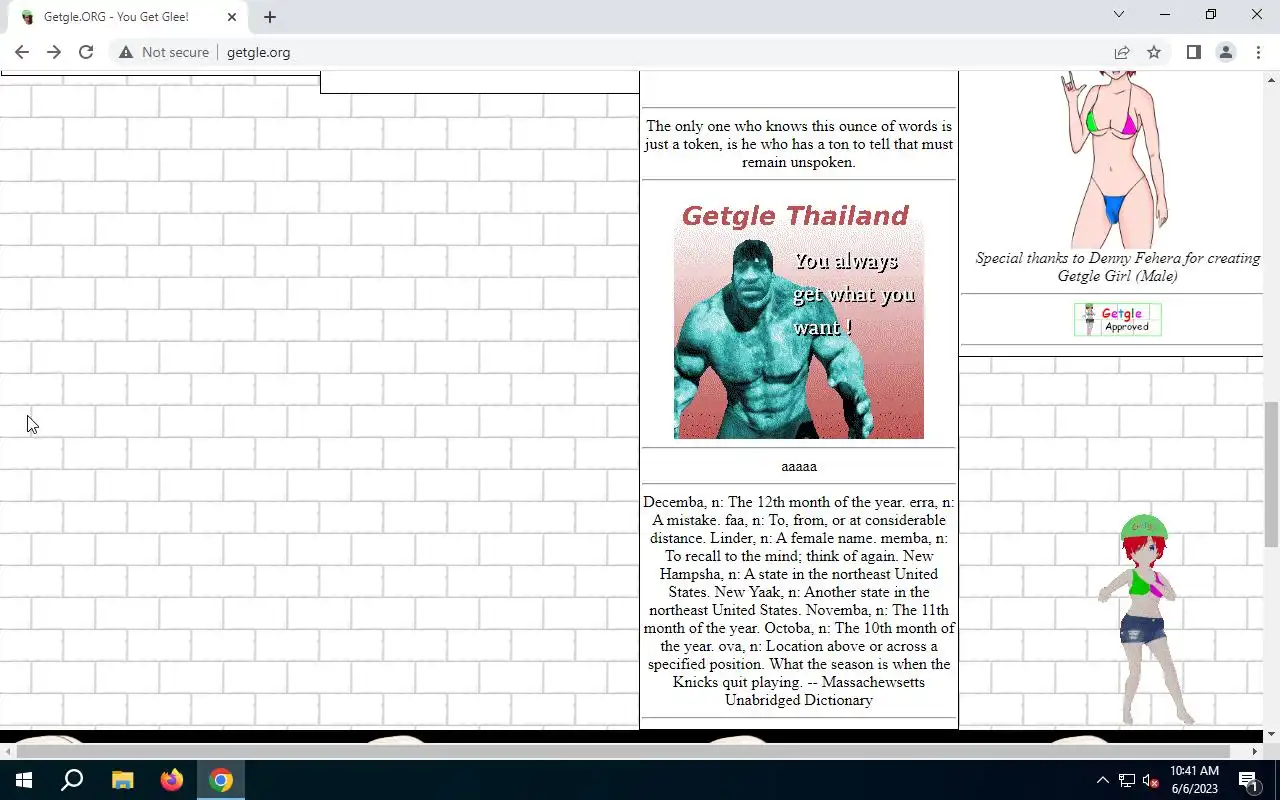This screenshot has height=800, width=1280.
Task: Open the Chrome profile avatar
Action: (x=1225, y=52)
